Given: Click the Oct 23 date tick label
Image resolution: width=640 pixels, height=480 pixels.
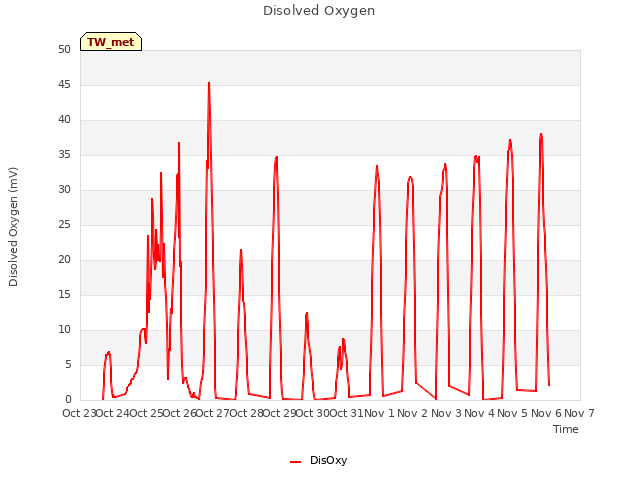Looking at the screenshot, I should [79, 413].
